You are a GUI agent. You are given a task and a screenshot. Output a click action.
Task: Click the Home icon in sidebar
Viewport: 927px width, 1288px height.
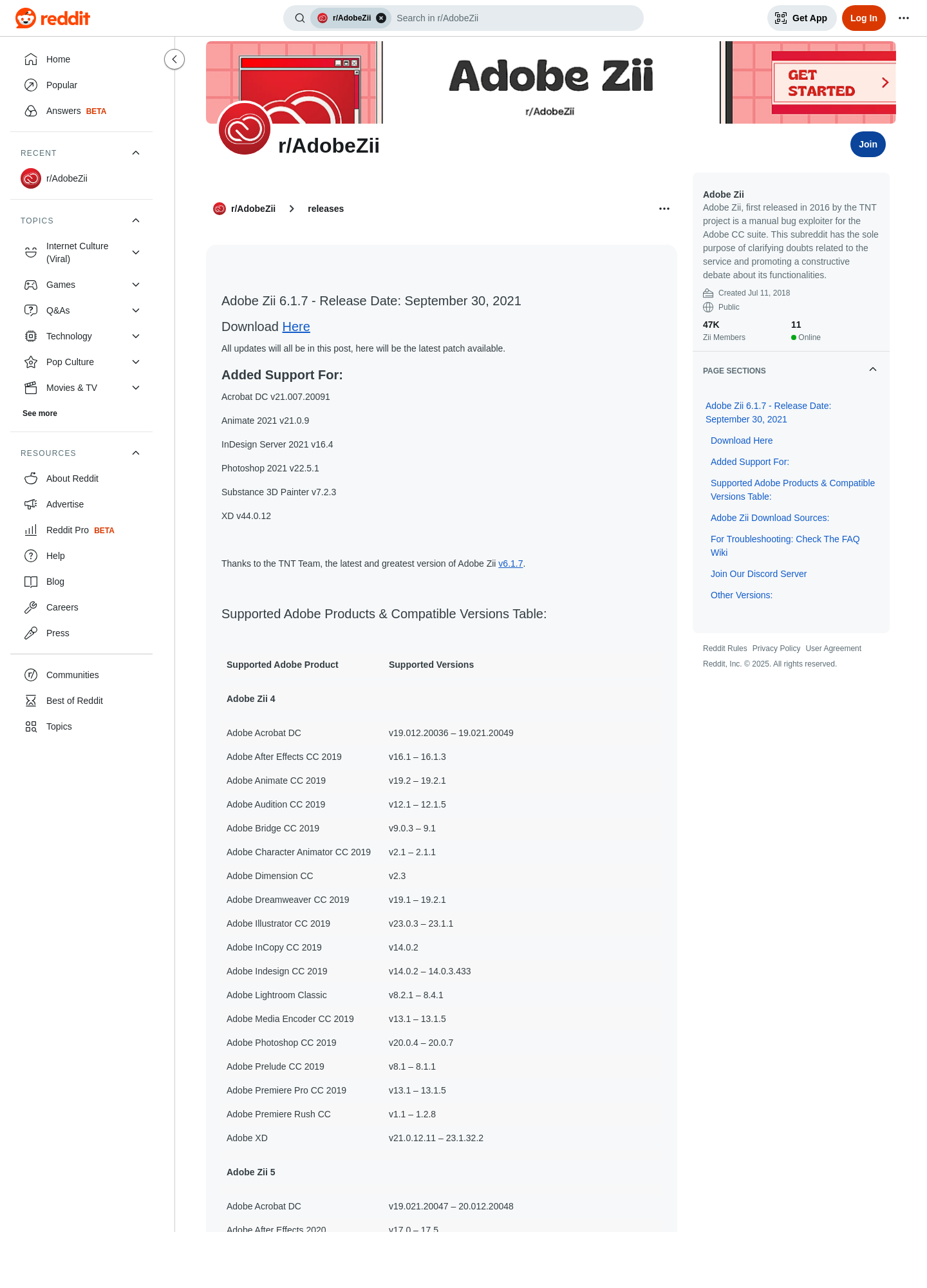tap(31, 59)
